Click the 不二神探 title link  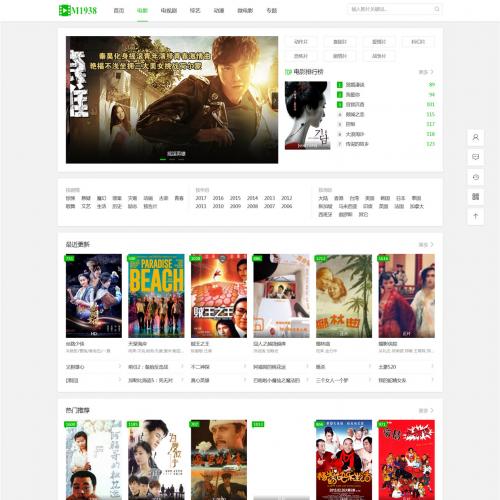click(x=200, y=367)
